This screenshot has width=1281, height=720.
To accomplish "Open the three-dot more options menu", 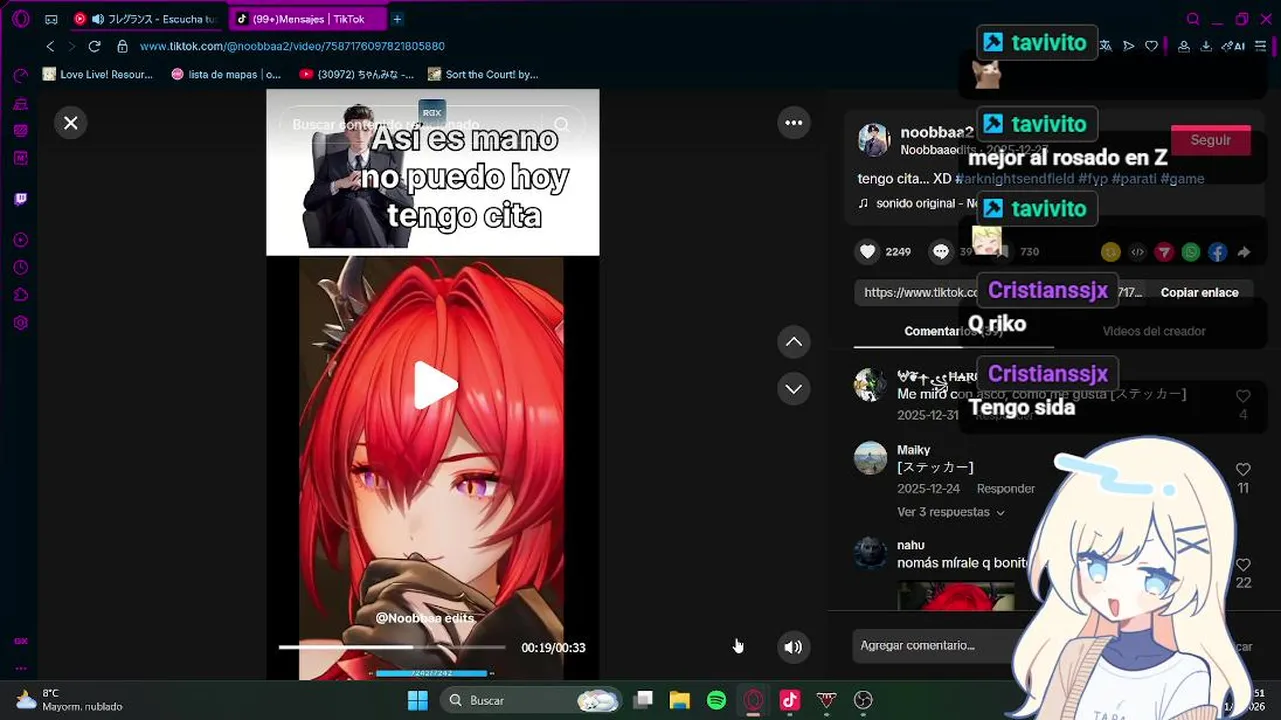I will point(794,123).
